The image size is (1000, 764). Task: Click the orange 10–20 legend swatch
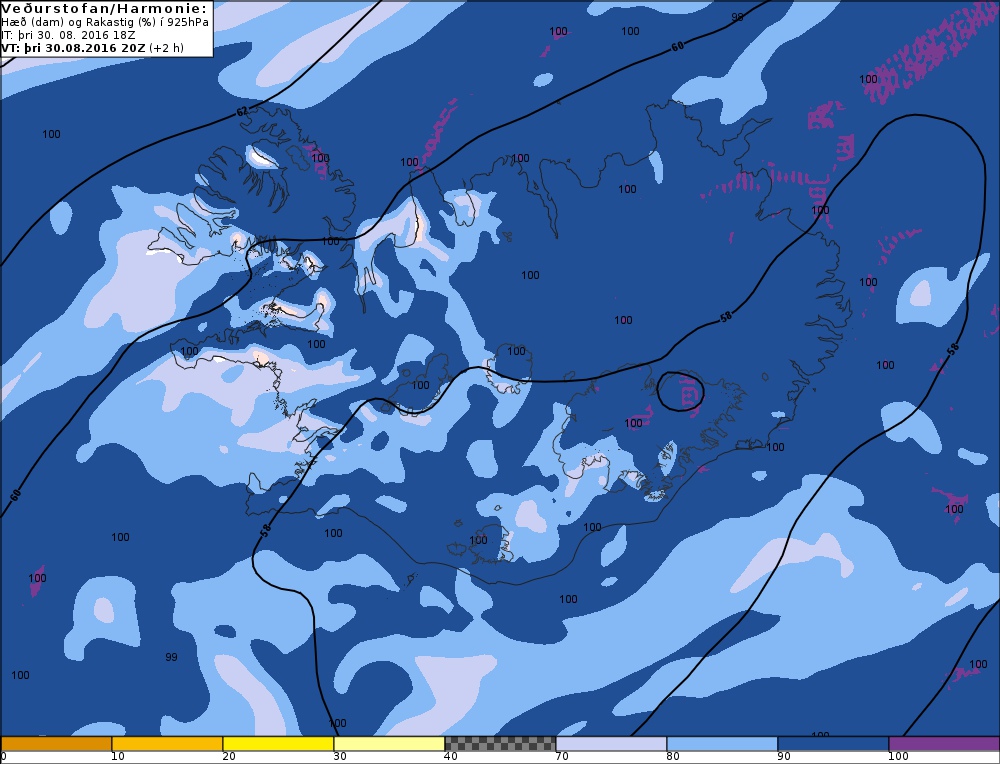tap(167, 744)
